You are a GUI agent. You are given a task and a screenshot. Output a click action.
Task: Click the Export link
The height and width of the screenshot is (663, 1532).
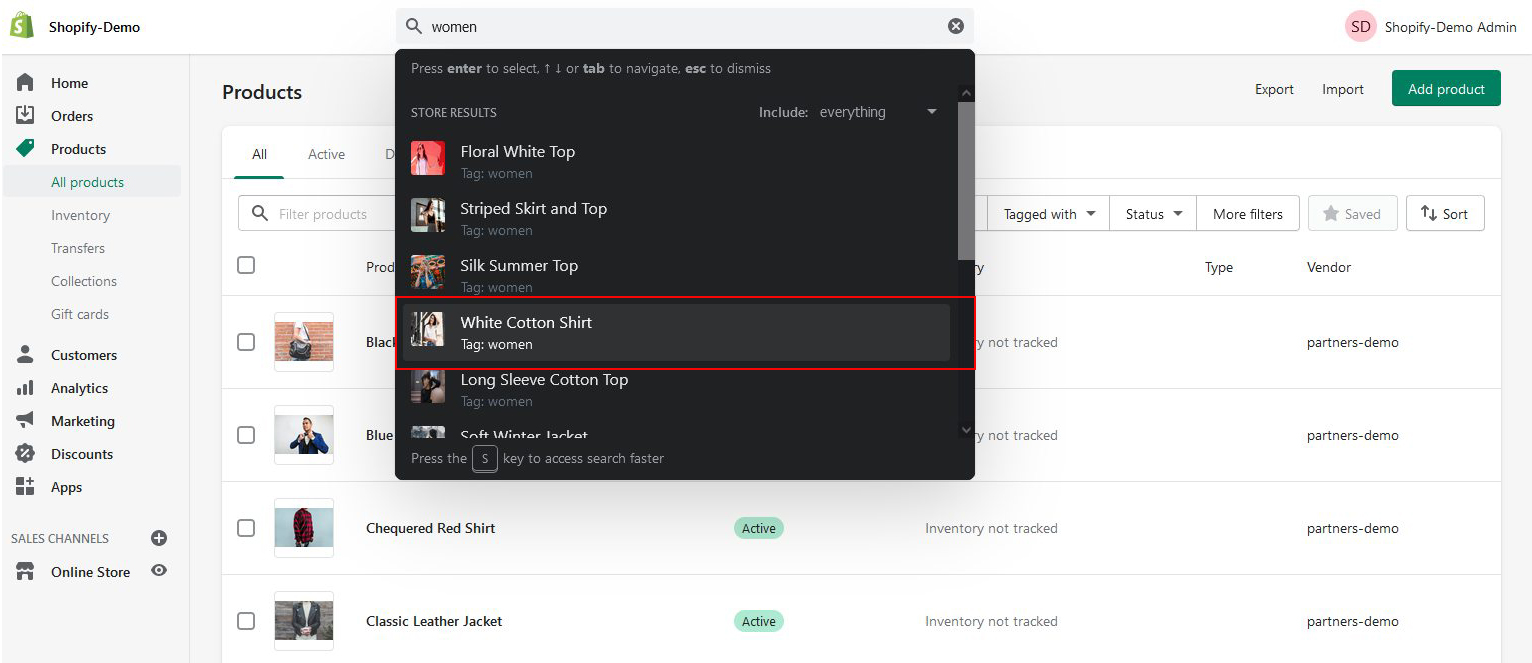[1274, 89]
